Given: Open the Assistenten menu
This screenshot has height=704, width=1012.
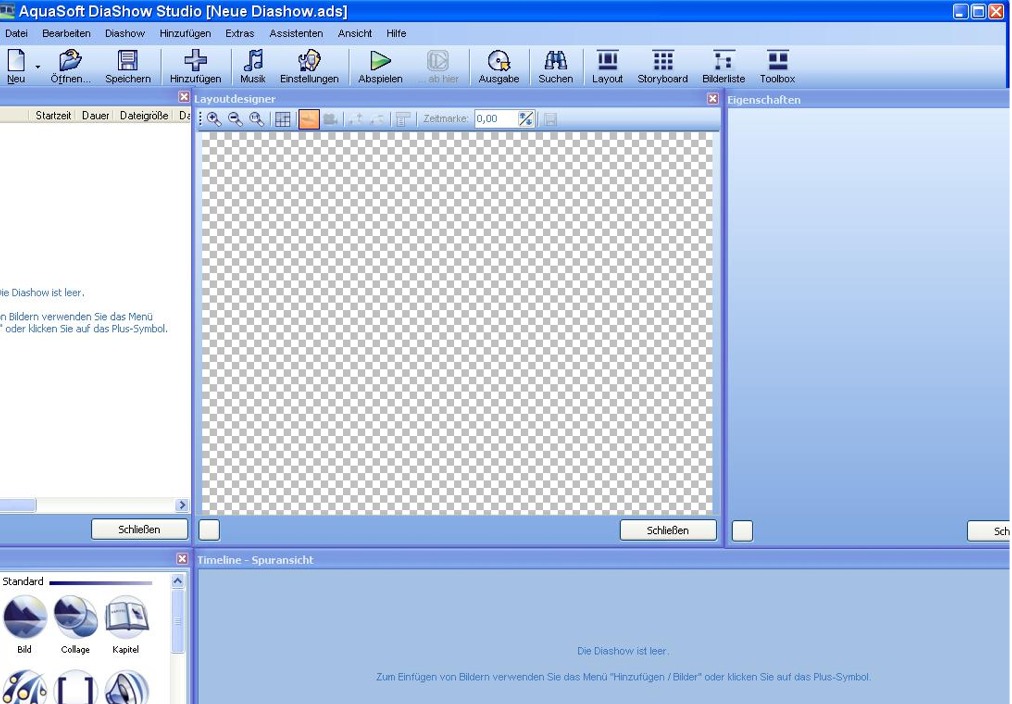Looking at the screenshot, I should tap(296, 33).
